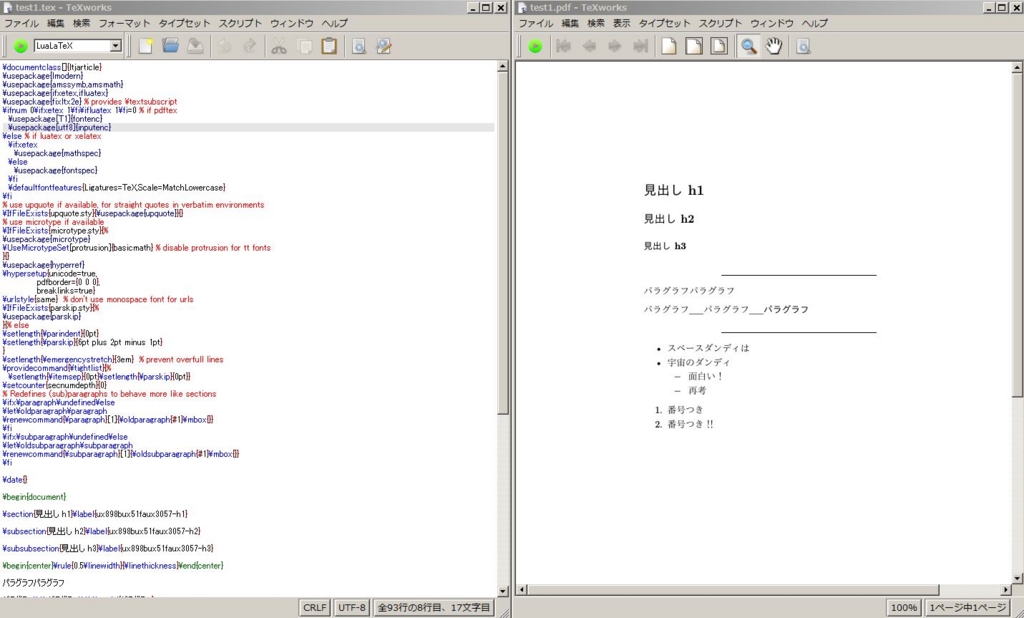Screen dimensions: 1024x618
Task: Go to the last PDF page
Action: click(x=640, y=46)
